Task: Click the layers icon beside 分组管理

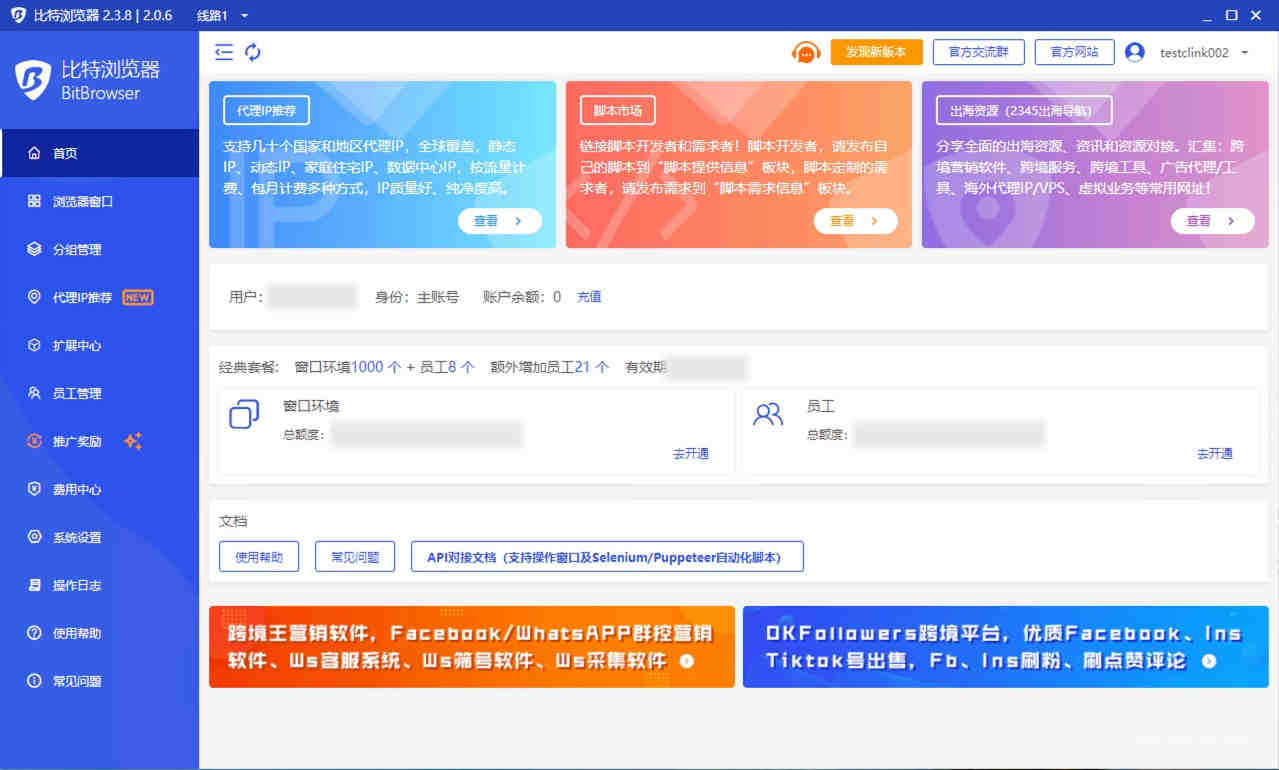Action: 34,249
